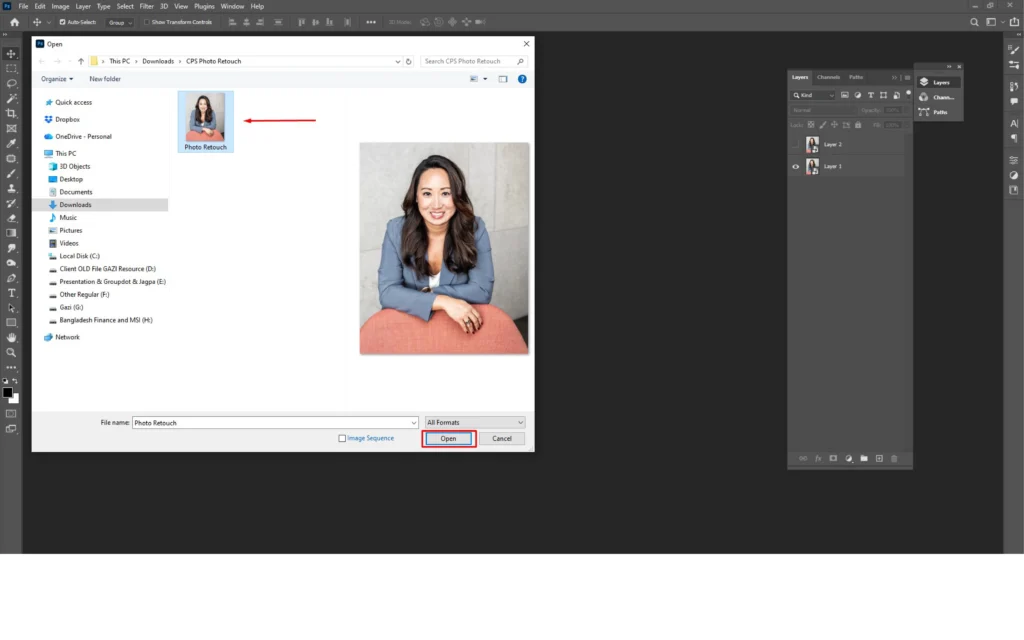Viewport: 1024px width, 640px height.
Task: Switch to the Channels tab
Action: click(x=827, y=77)
